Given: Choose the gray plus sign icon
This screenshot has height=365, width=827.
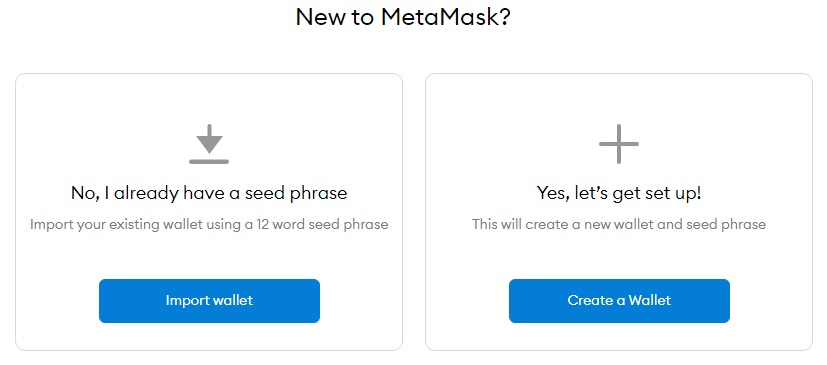Looking at the screenshot, I should point(619,144).
